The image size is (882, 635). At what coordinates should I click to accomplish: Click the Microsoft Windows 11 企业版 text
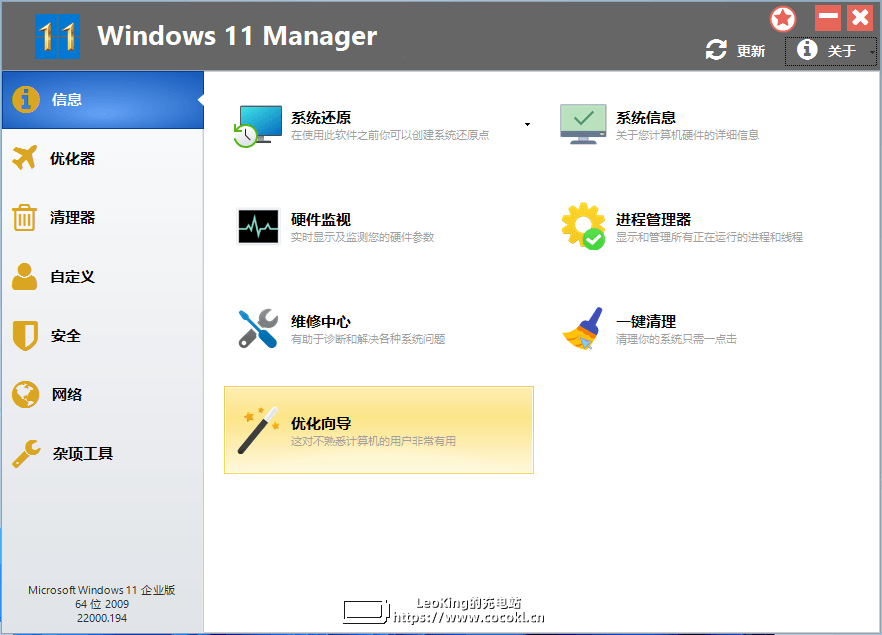coord(102,590)
